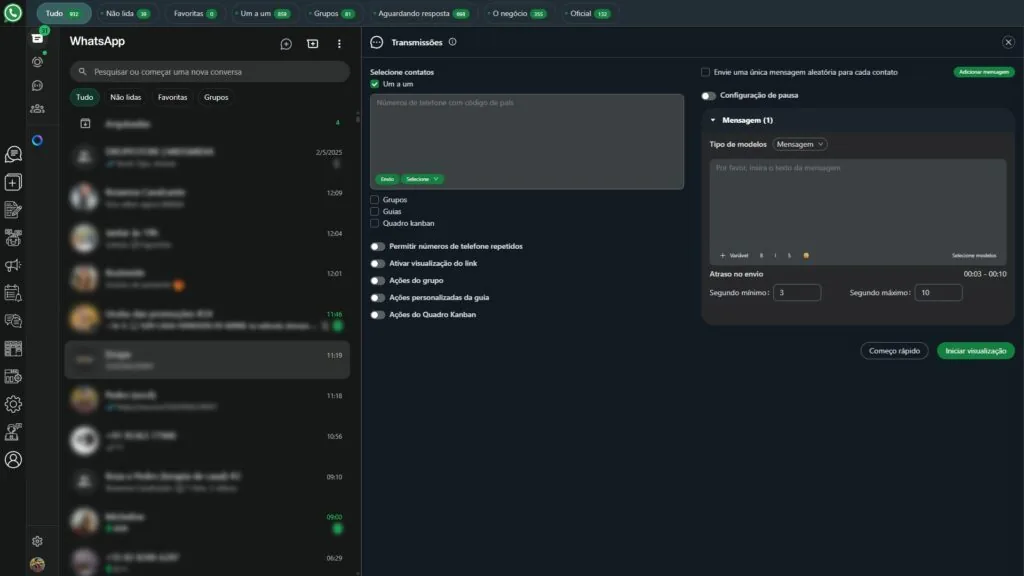Click the notes with pencil sidebar icon
The height and width of the screenshot is (576, 1024).
pos(13,210)
